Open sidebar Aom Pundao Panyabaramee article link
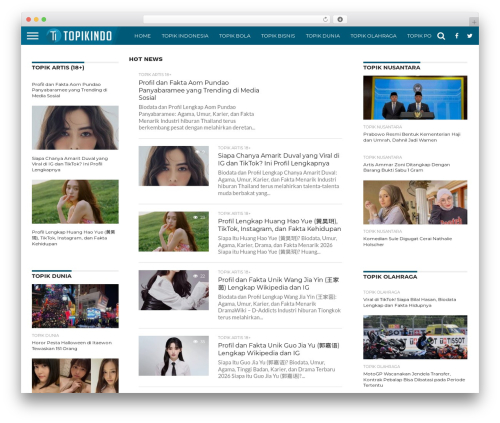 pos(69,90)
